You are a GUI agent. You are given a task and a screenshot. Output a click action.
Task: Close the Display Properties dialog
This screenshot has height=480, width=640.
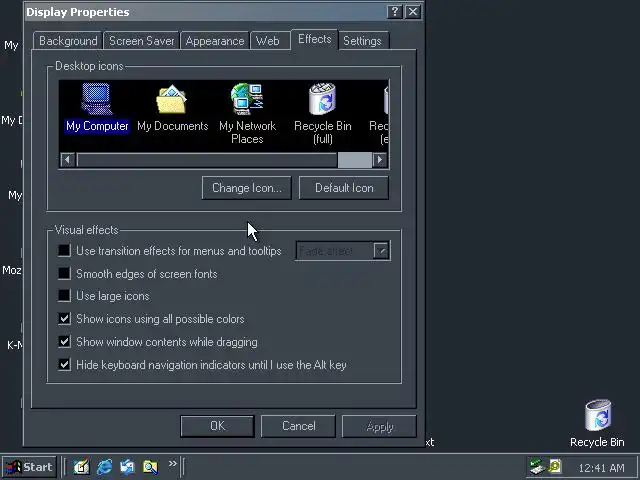[x=413, y=12]
